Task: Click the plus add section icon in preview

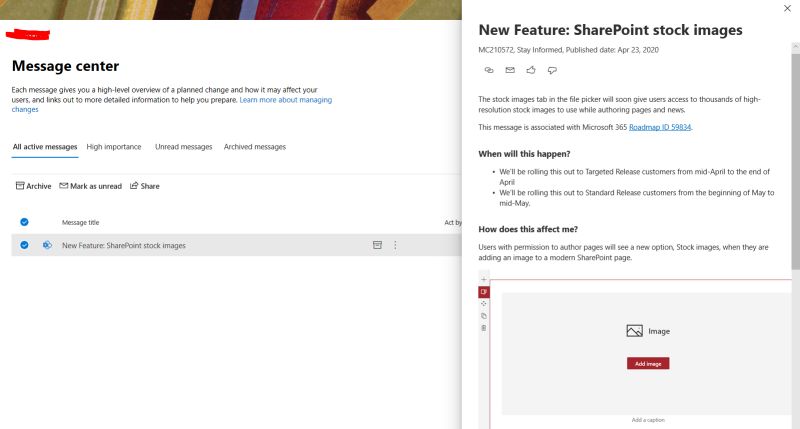Action: point(484,280)
